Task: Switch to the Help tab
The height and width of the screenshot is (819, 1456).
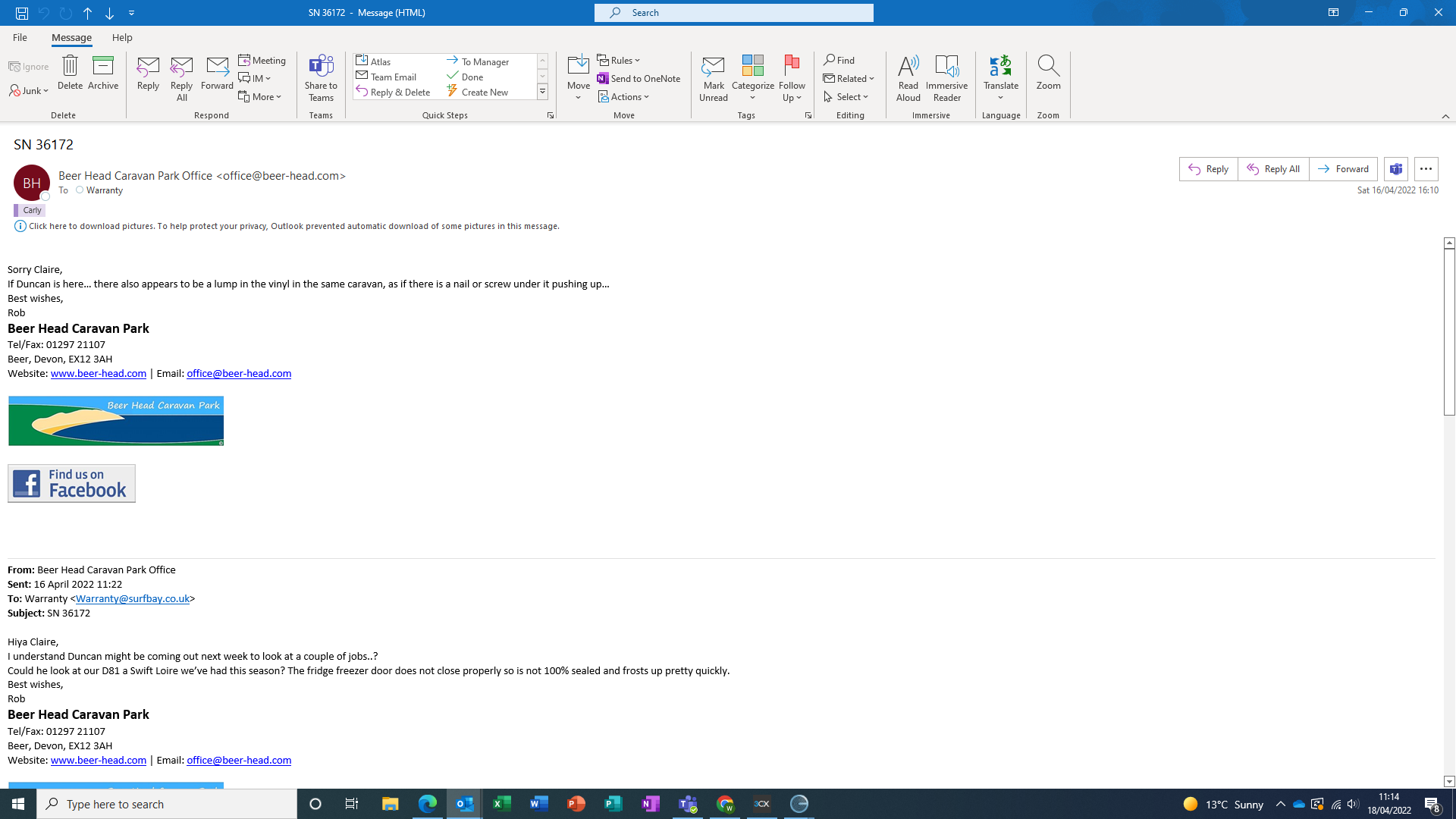Action: point(122,37)
